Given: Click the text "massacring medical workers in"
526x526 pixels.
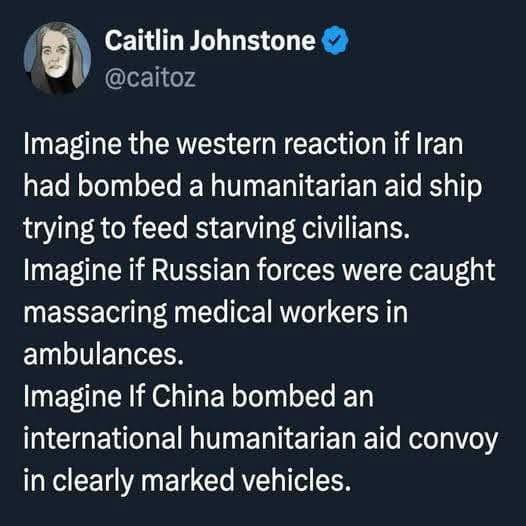Looking at the screenshot, I should point(215,313).
